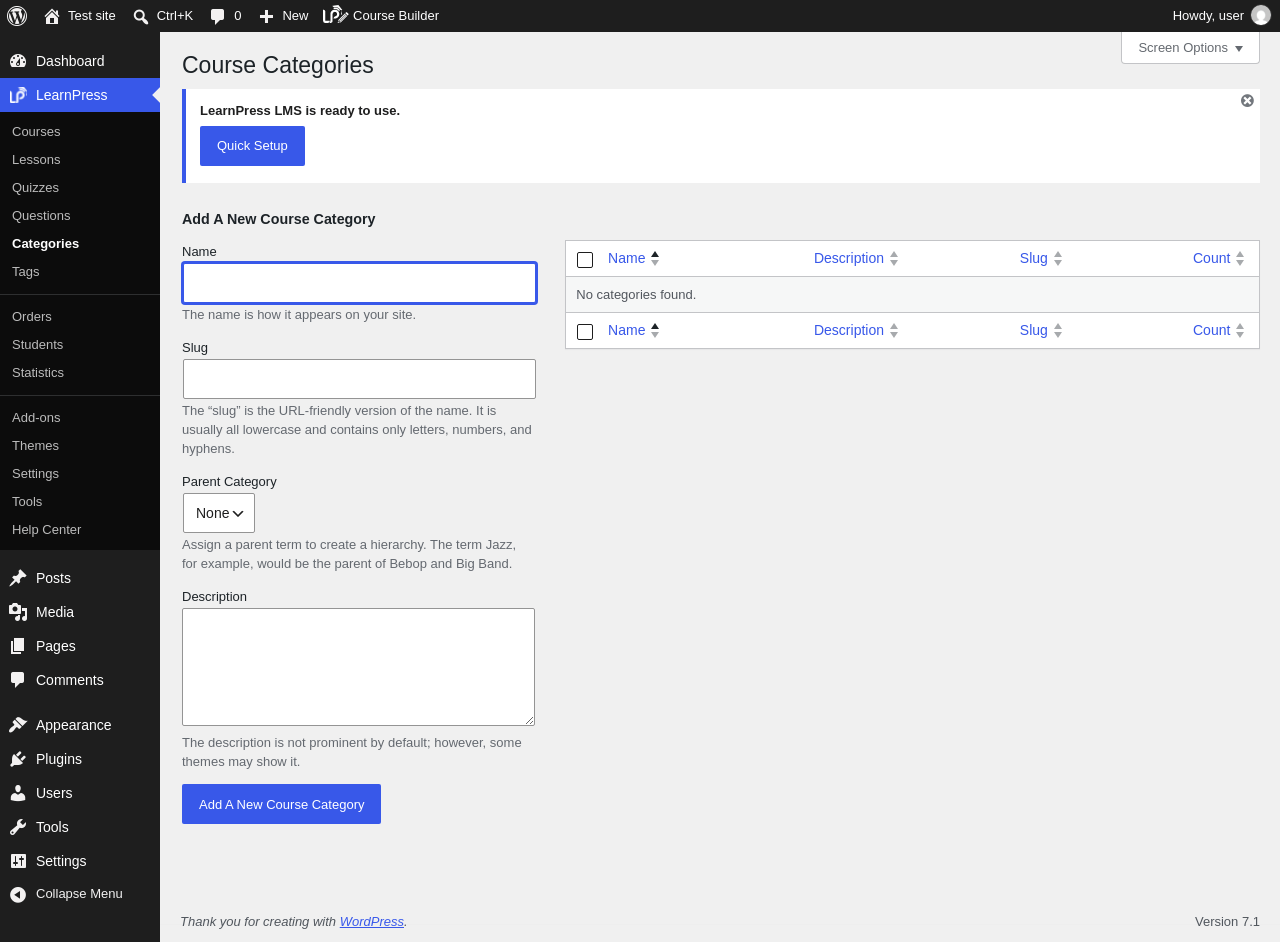Follow the WordPress link in footer
This screenshot has width=1280, height=942.
click(372, 922)
